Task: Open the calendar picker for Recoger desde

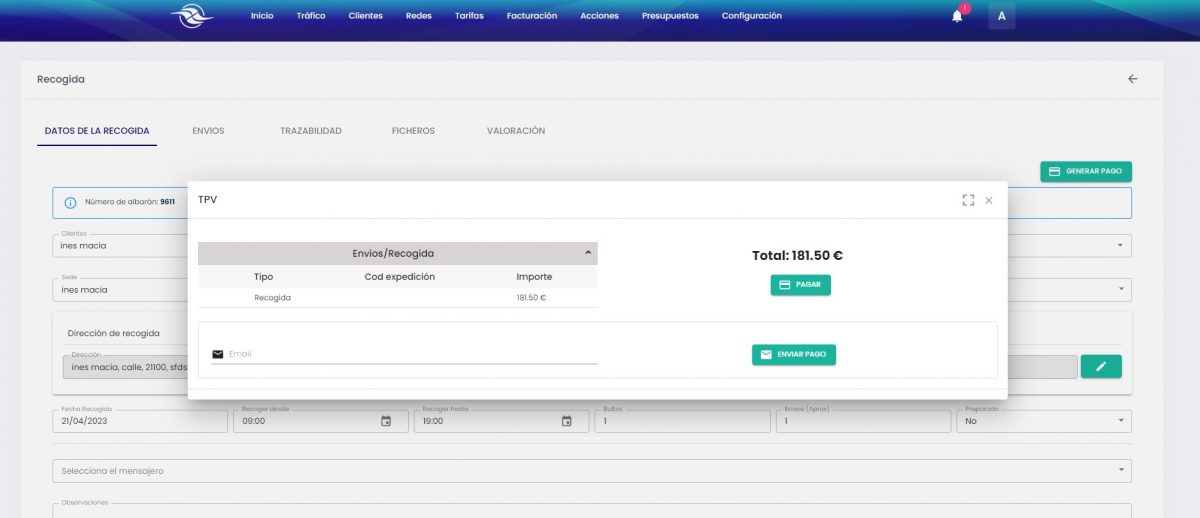Action: pos(386,421)
